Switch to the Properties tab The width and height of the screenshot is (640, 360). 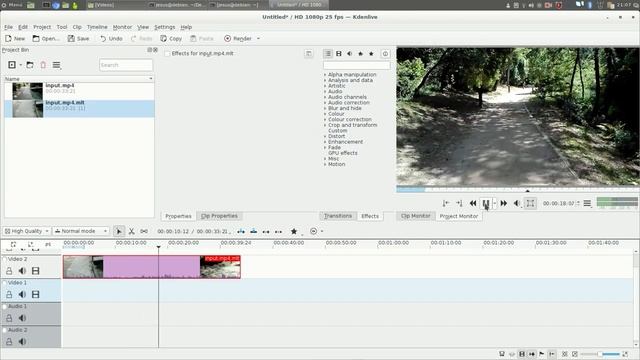tap(178, 216)
